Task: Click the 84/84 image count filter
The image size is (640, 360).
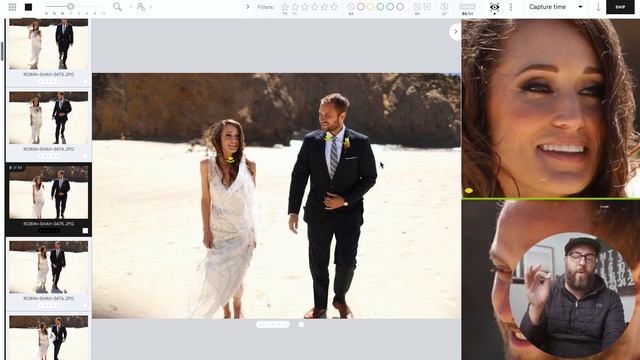Action: [x=467, y=9]
